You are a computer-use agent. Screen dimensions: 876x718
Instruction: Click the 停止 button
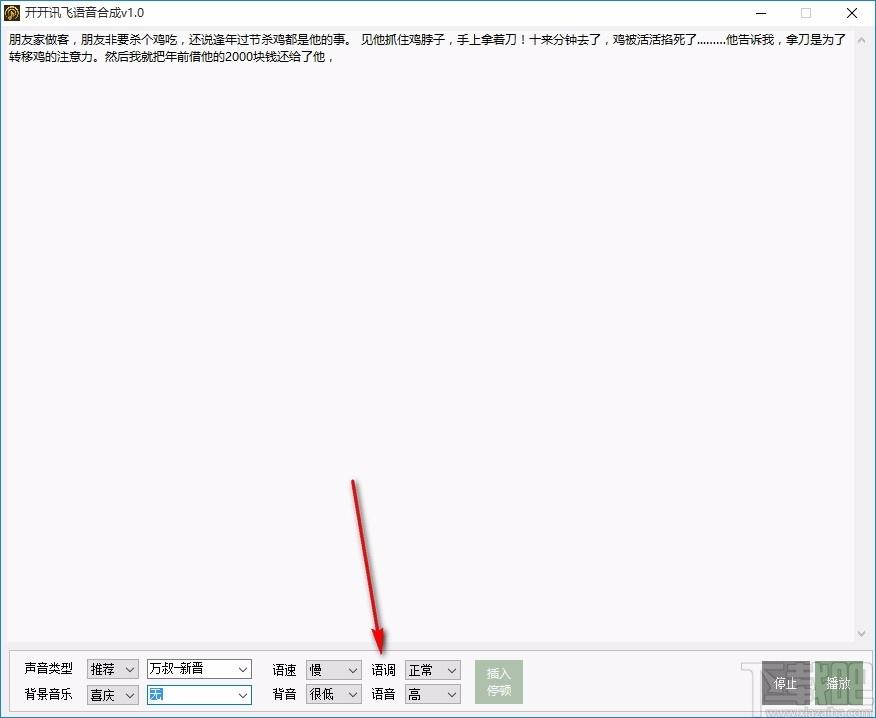(x=785, y=683)
